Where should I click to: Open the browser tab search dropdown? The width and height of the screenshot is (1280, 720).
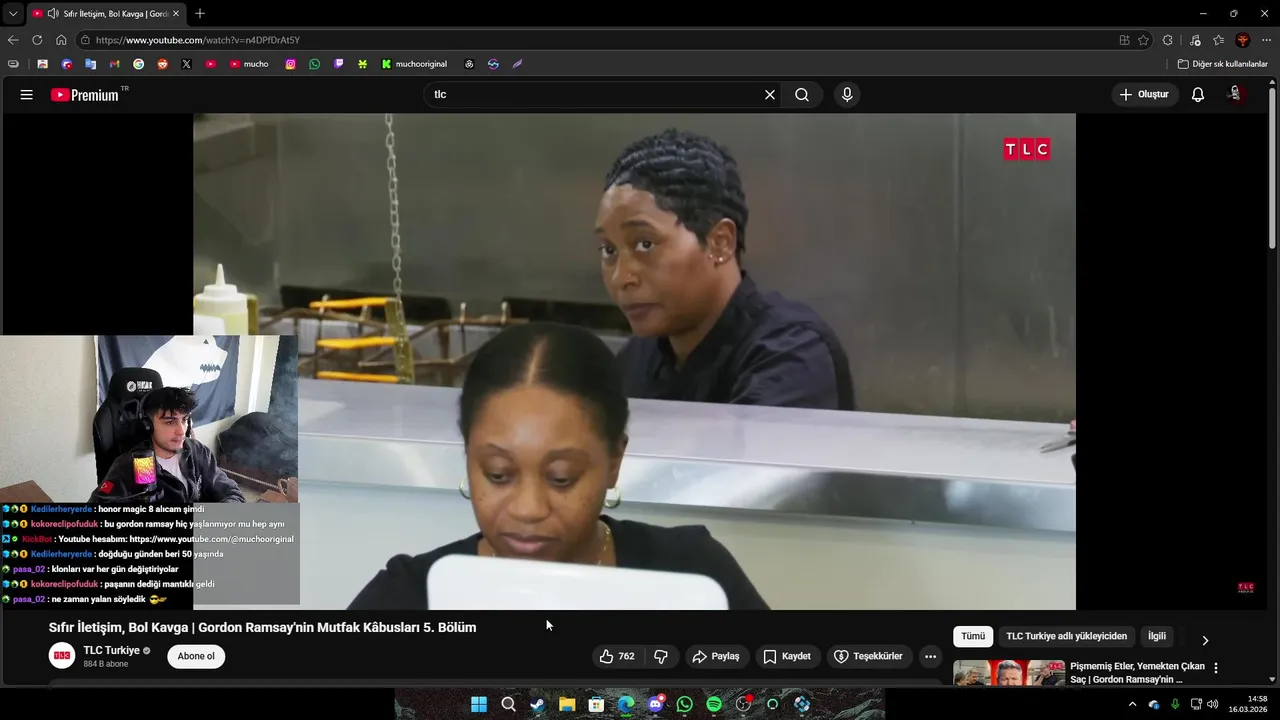13,14
